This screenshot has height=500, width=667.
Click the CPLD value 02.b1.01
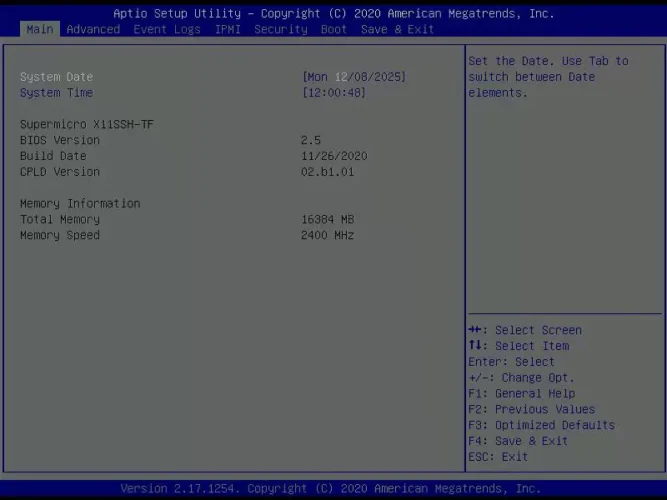pyautogui.click(x=328, y=172)
